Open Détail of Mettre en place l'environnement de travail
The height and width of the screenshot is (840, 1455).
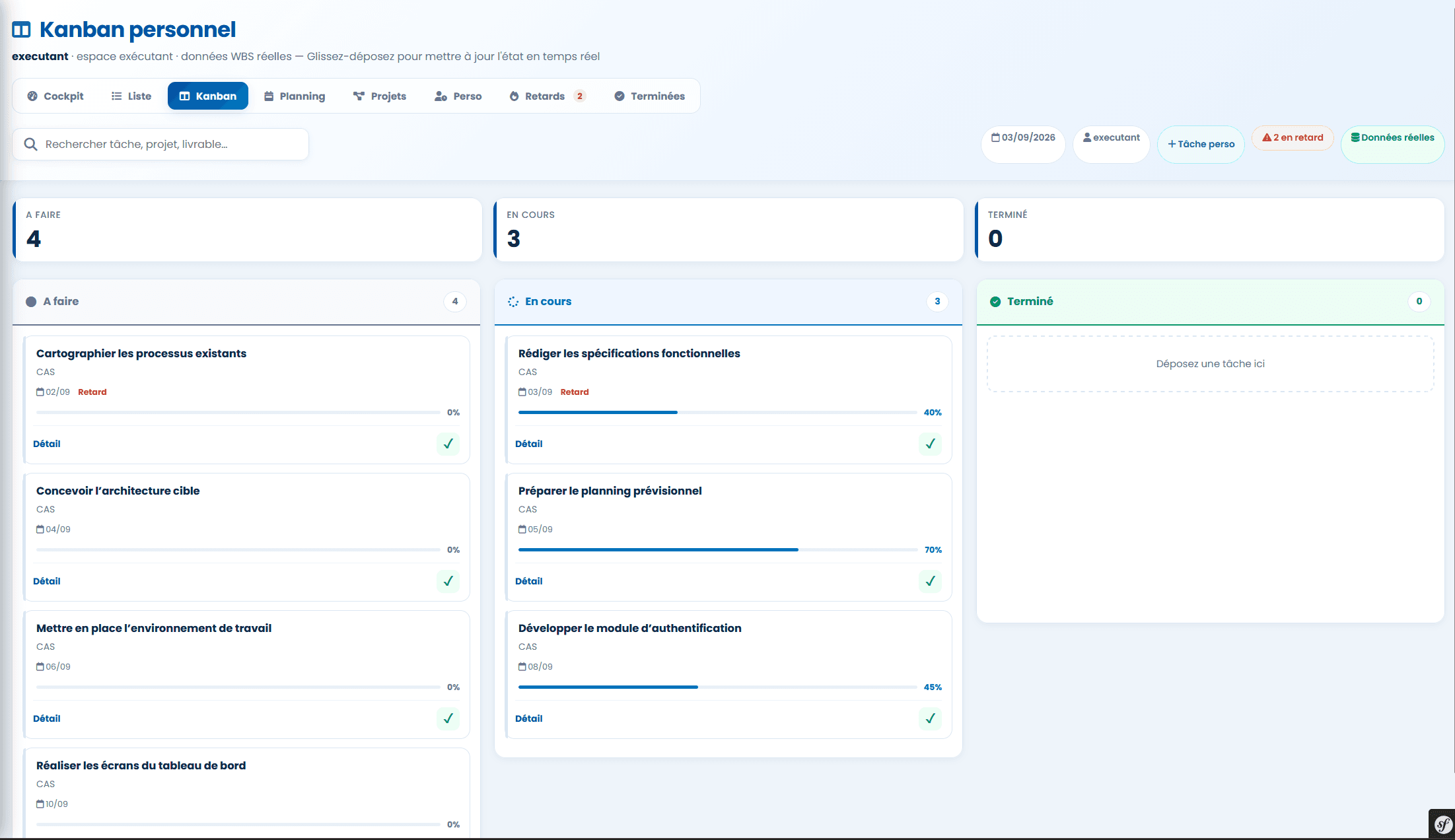coord(47,718)
